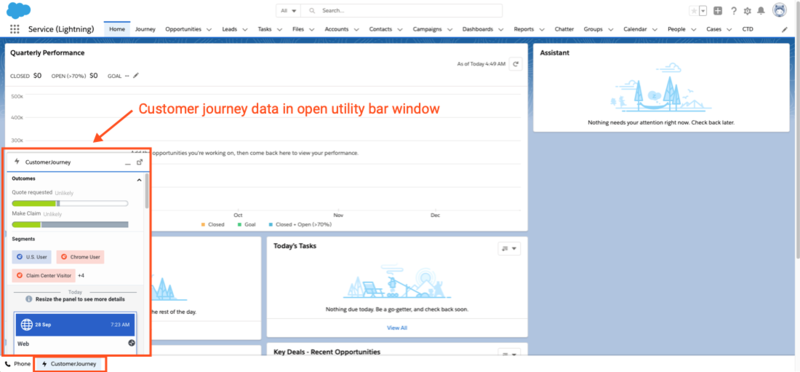
Task: Collapse the Outcomes section chevron
Action: (x=139, y=180)
